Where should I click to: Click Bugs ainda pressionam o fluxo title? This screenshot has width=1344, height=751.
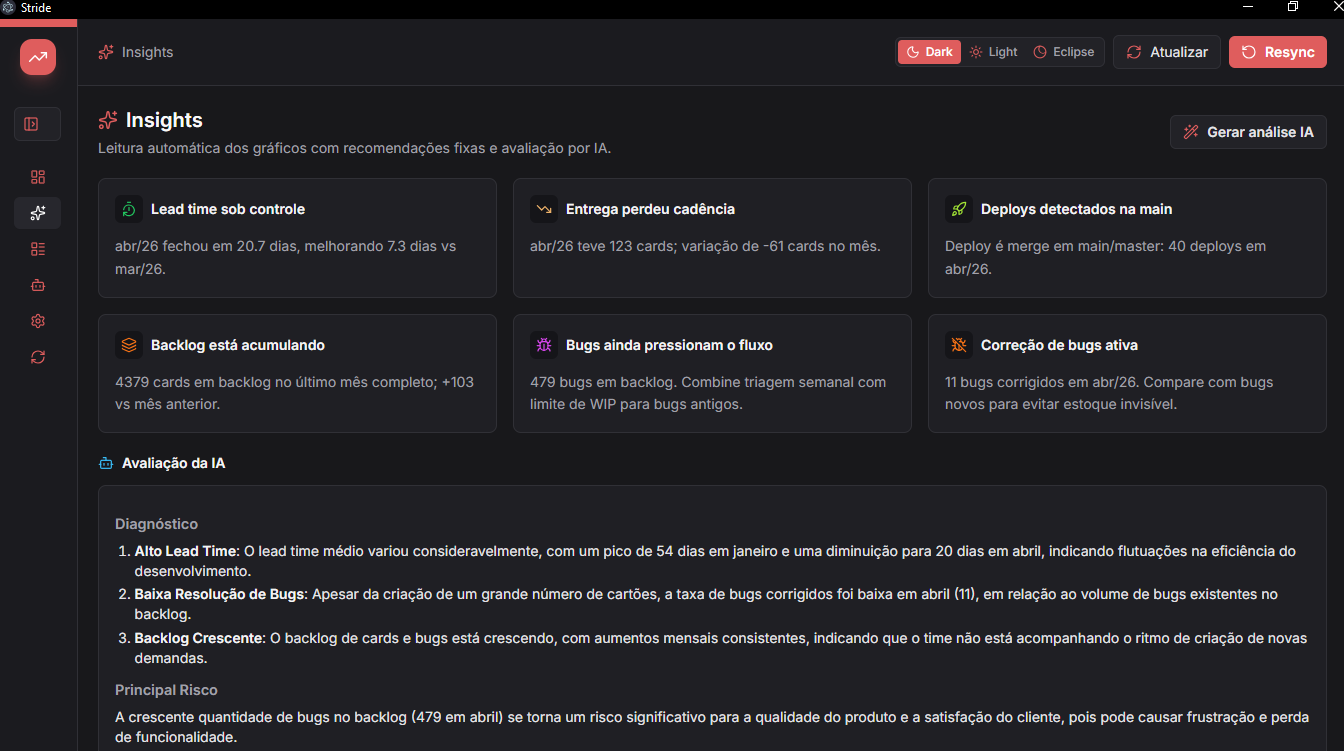(669, 345)
